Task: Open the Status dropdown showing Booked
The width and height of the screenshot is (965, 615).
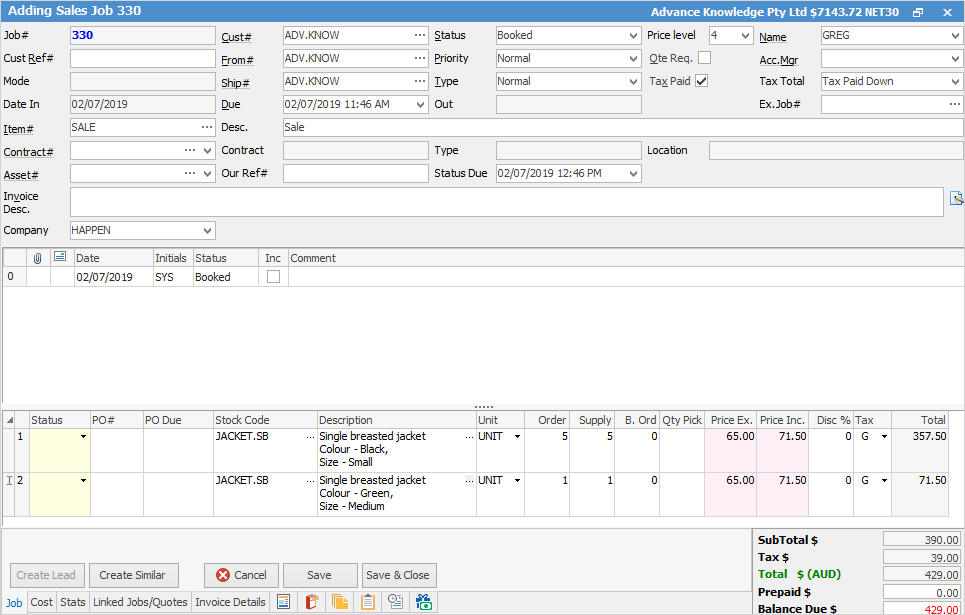Action: pyautogui.click(x=633, y=35)
